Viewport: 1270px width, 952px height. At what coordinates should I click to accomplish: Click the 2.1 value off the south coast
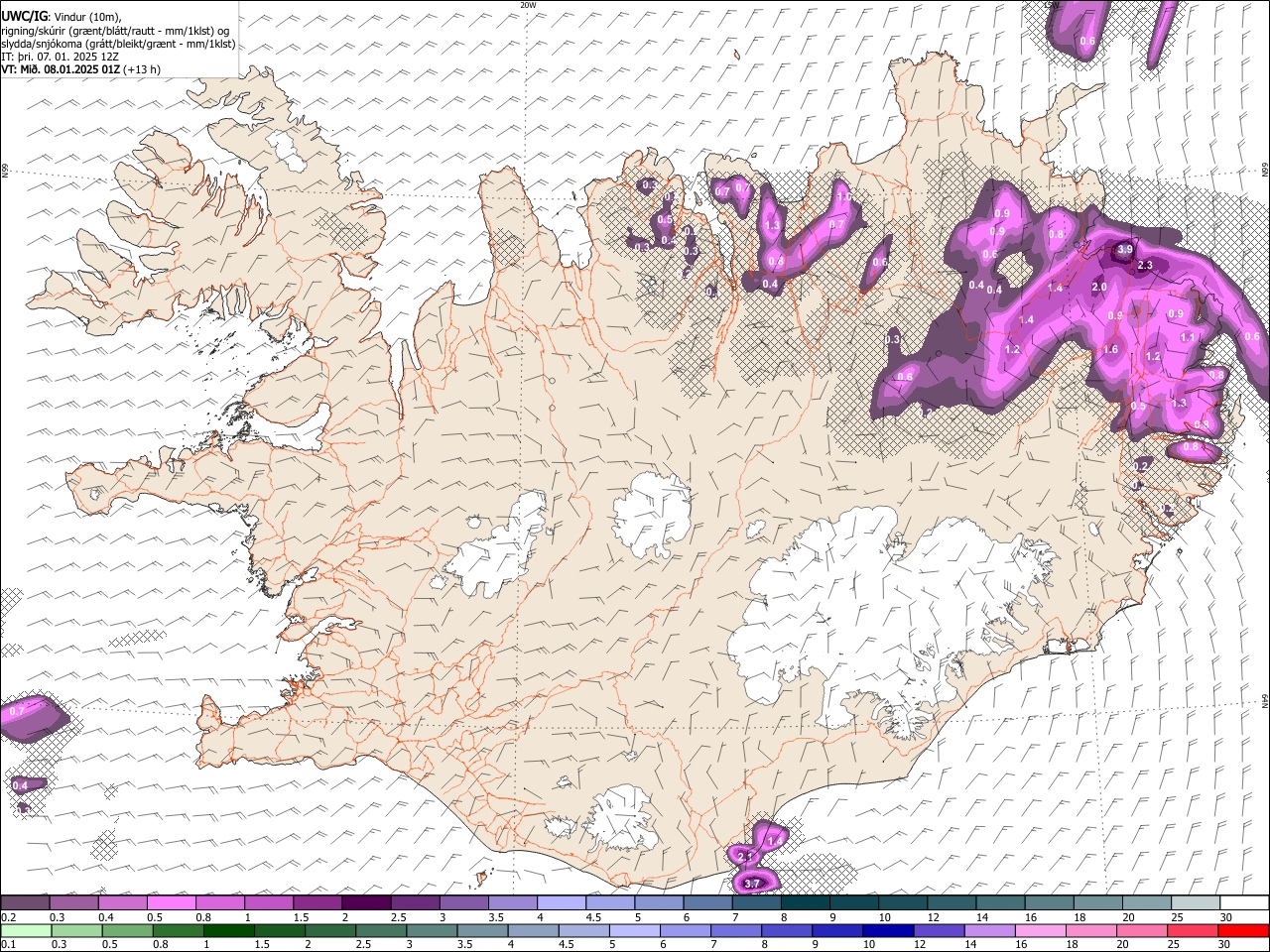746,856
